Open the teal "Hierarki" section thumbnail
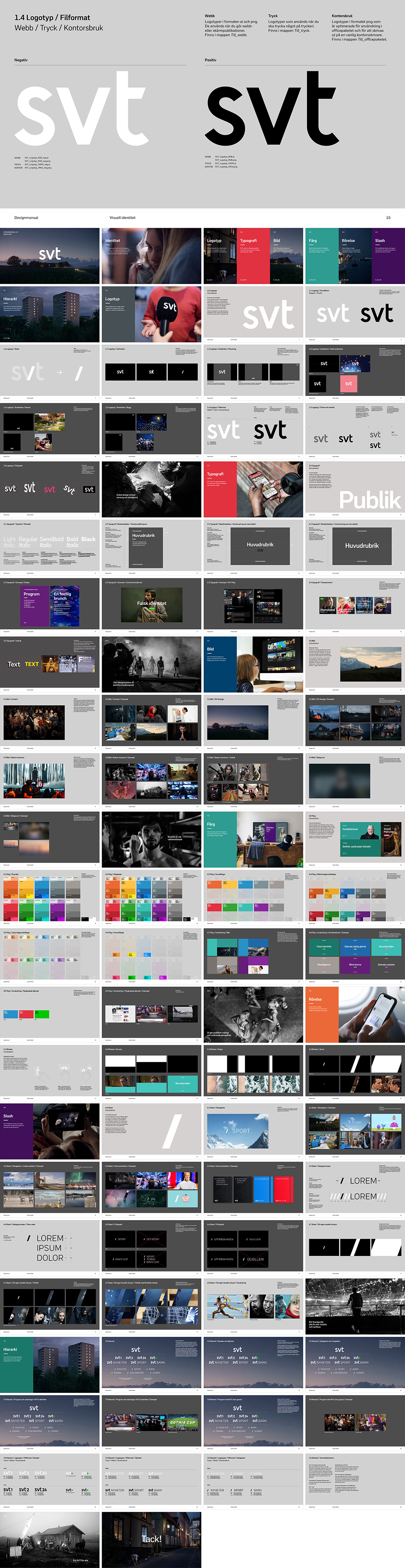 click(x=50, y=1365)
